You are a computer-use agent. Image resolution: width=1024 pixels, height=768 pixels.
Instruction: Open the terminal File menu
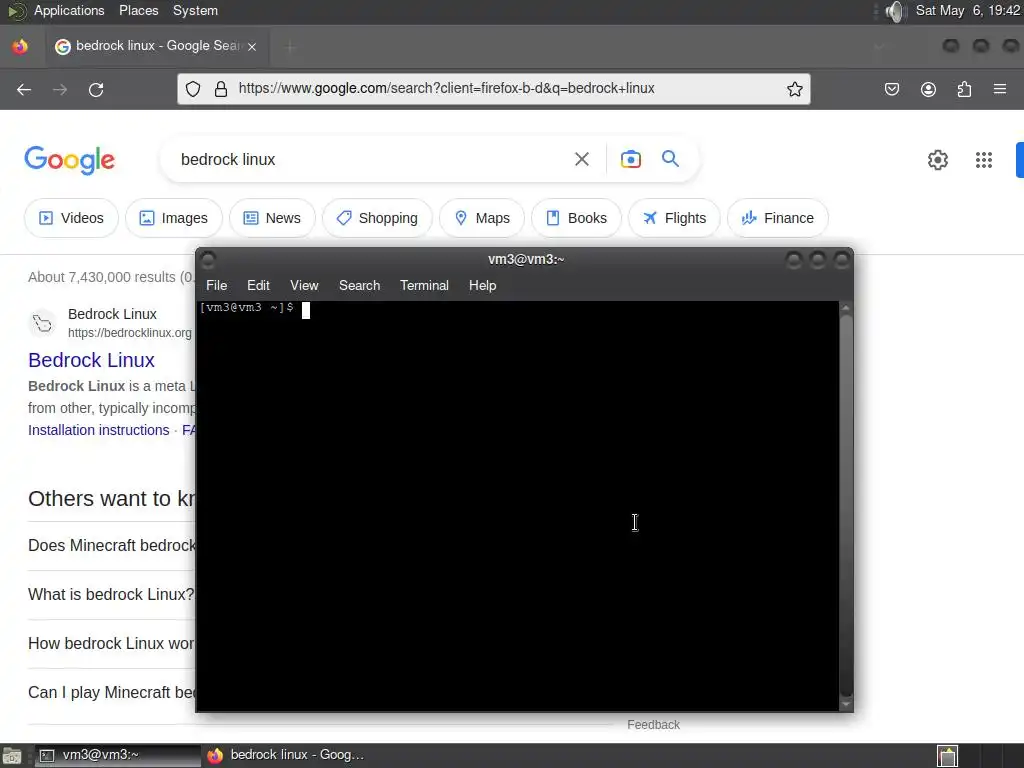(x=216, y=285)
